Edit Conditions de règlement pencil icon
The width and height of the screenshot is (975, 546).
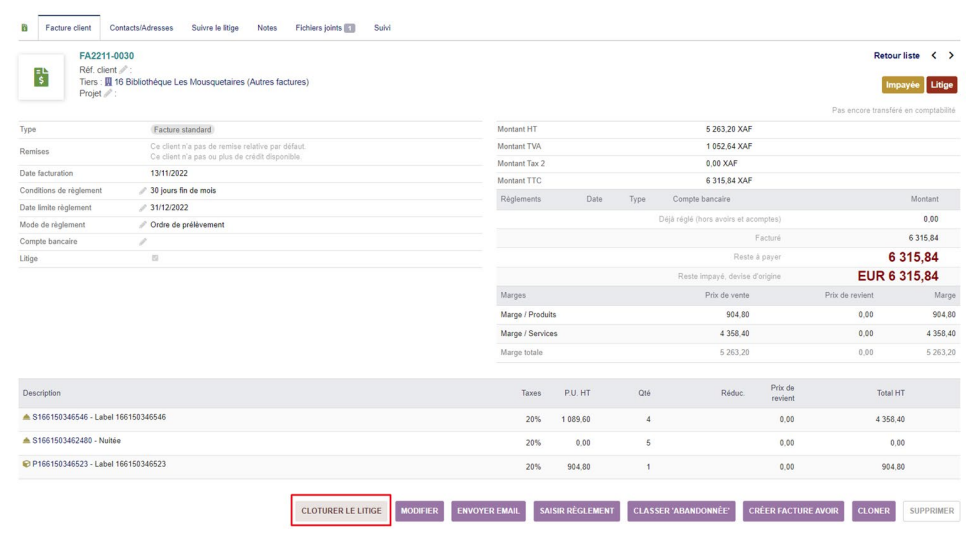(x=142, y=191)
